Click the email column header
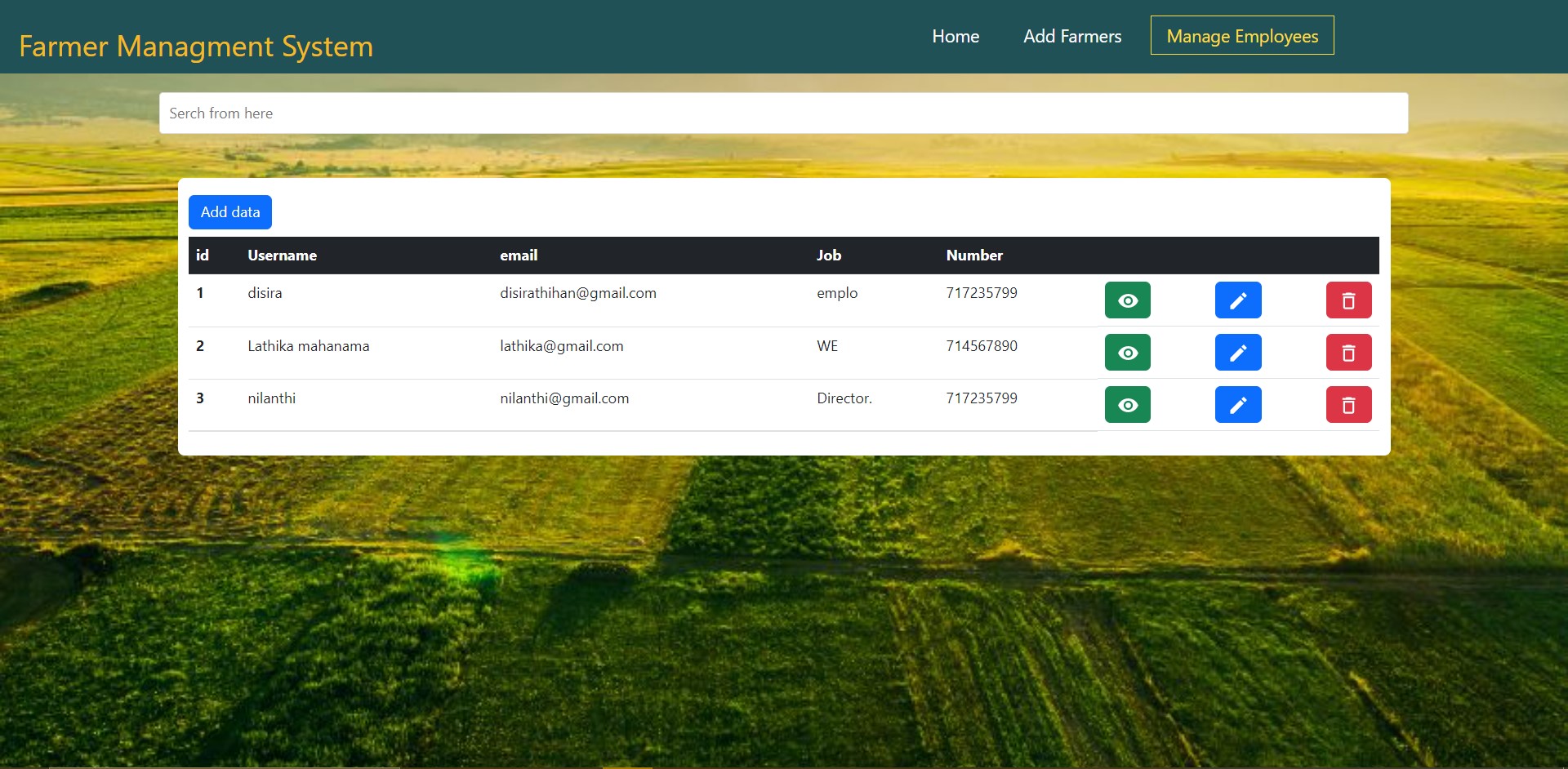 tap(519, 255)
